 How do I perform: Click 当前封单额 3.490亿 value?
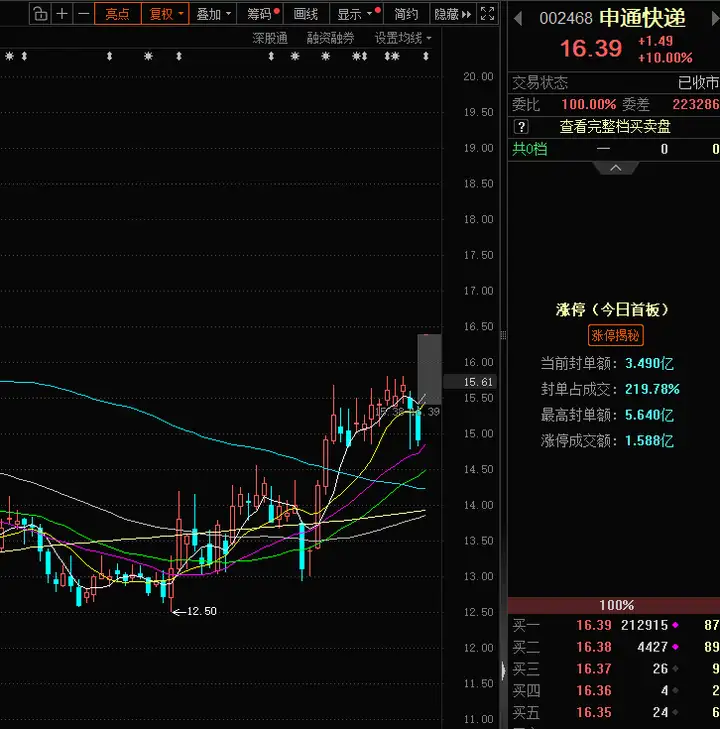coord(649,363)
